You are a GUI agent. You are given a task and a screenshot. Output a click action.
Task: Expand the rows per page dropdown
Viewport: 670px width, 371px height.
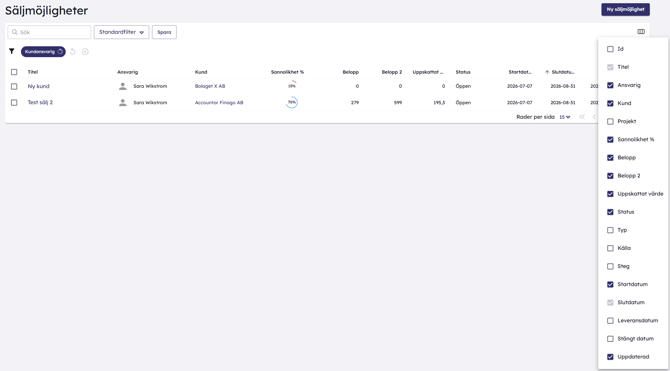point(565,117)
